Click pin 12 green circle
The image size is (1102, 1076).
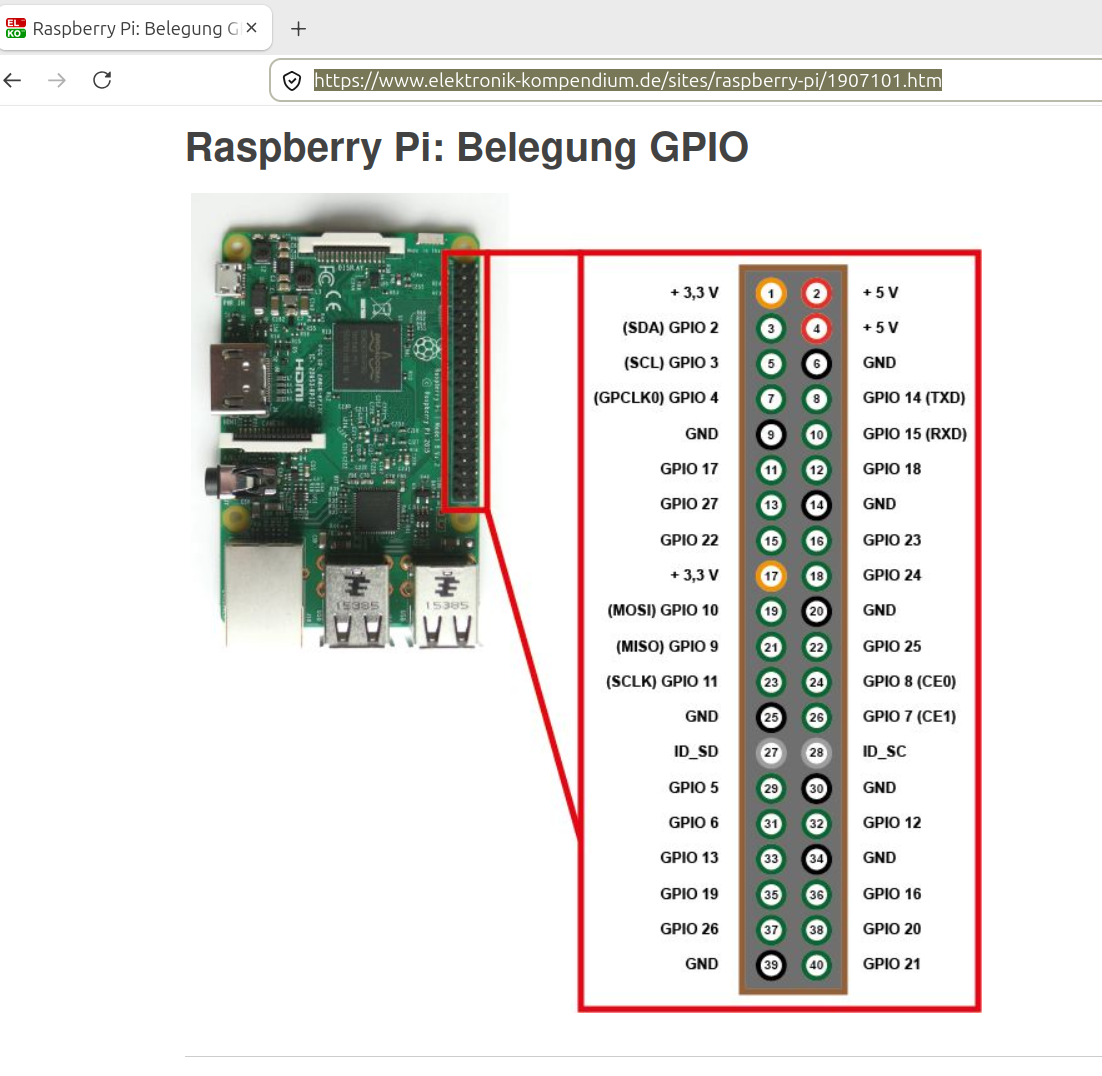pyautogui.click(x=816, y=469)
